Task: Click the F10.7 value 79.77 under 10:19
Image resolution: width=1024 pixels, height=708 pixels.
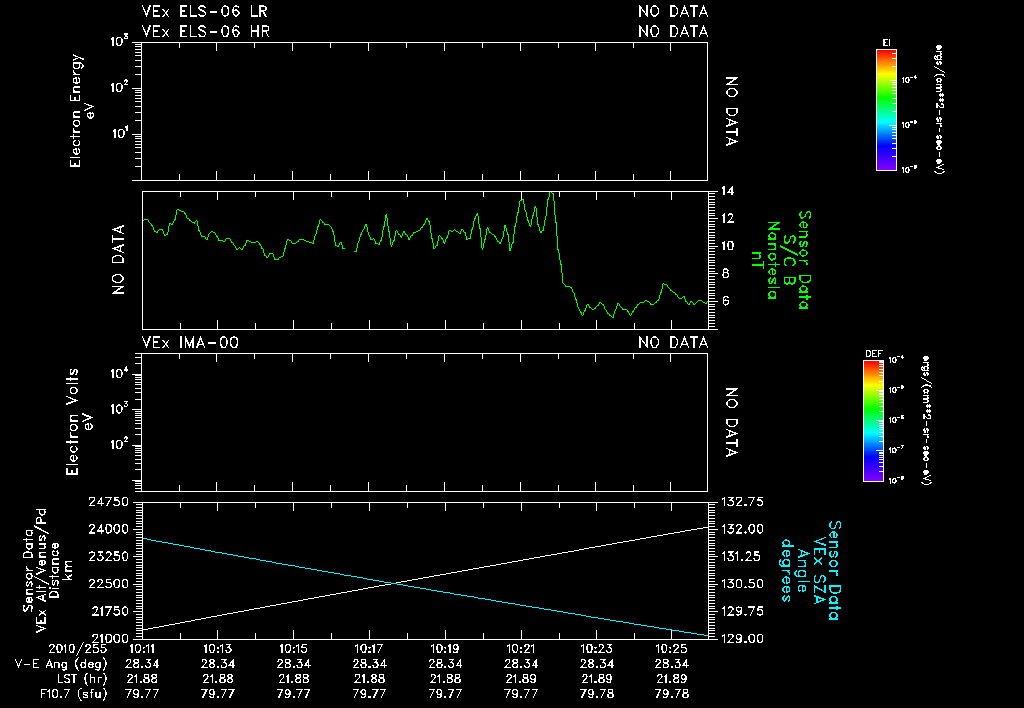Action: pos(445,694)
